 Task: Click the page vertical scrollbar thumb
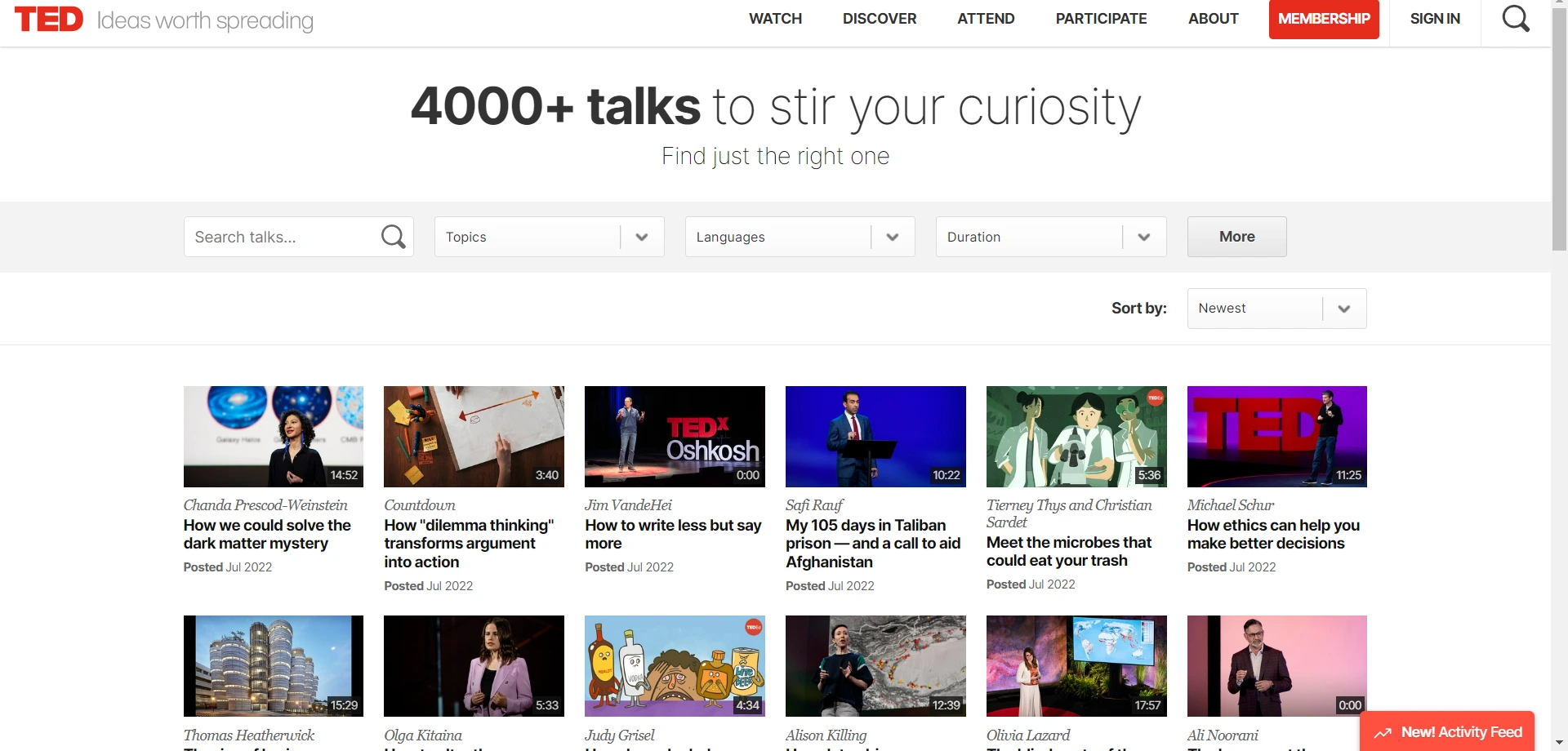[1559, 131]
